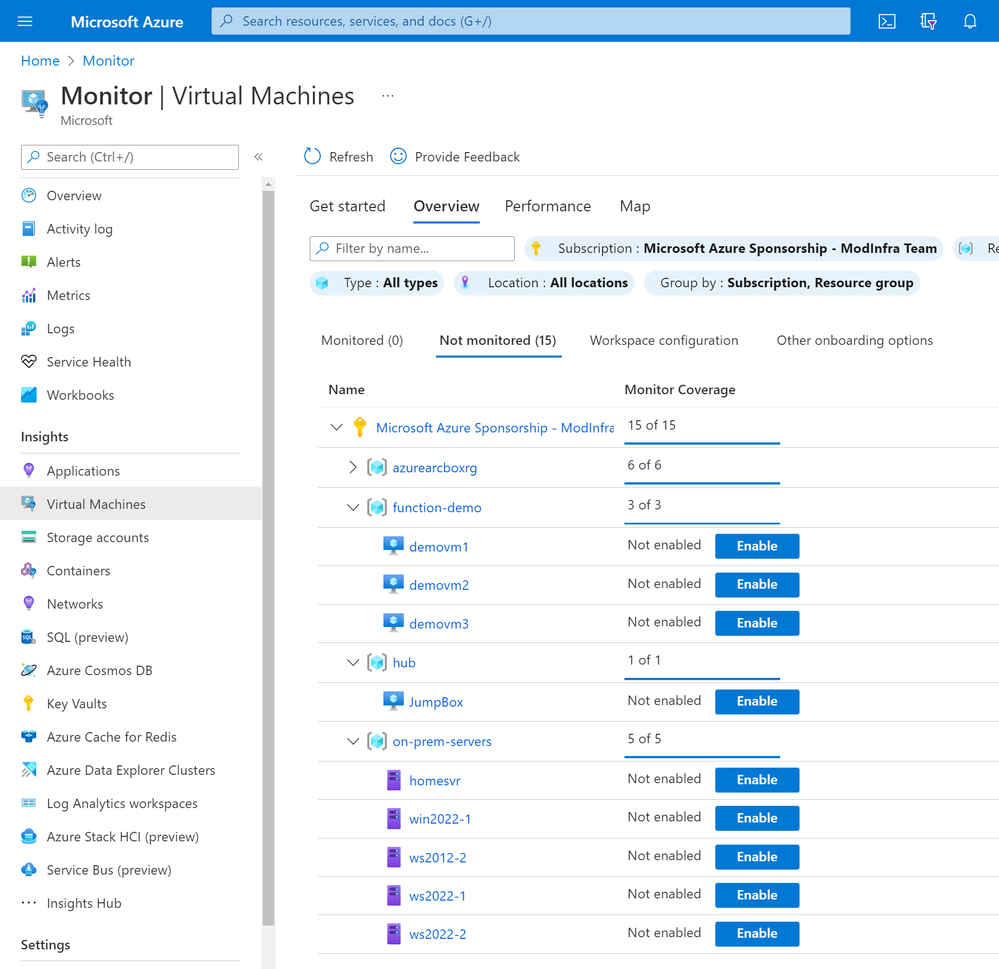
Task: Click the Storage accounts icon
Action: click(x=29, y=537)
